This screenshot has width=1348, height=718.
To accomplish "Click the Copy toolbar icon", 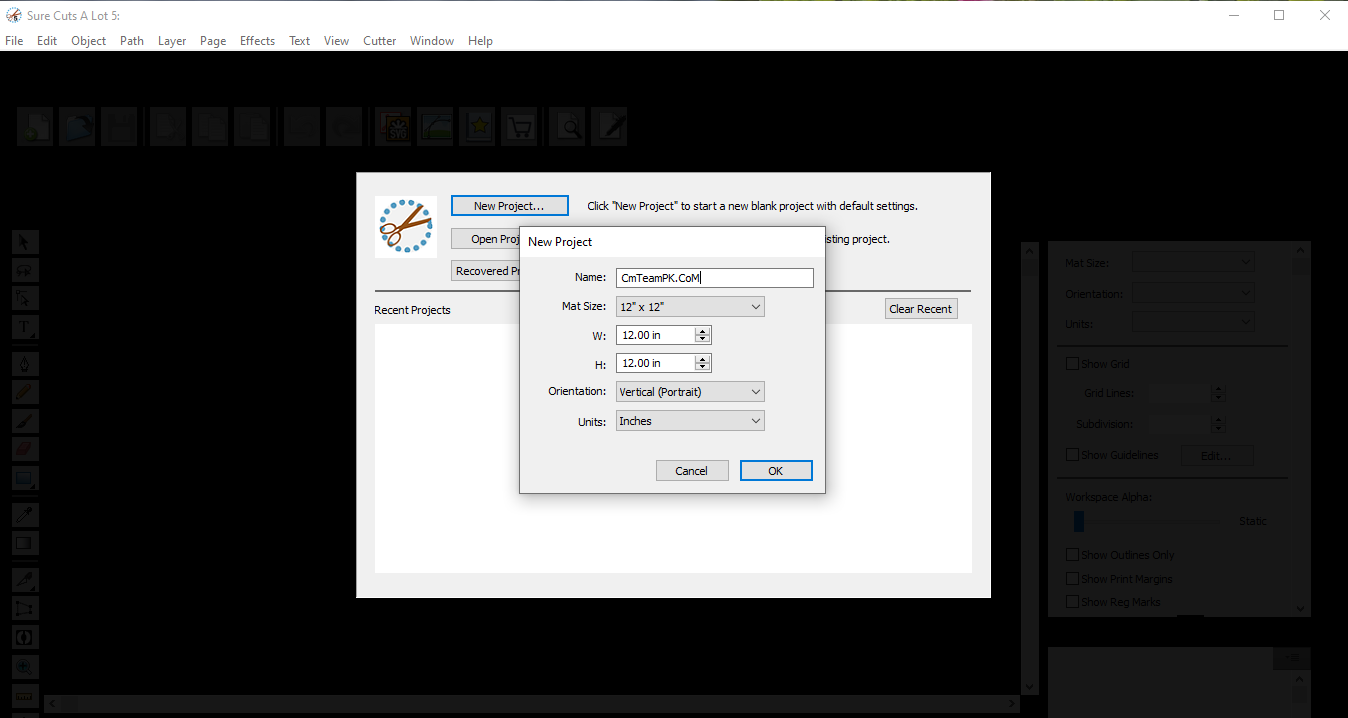I will (x=210, y=127).
